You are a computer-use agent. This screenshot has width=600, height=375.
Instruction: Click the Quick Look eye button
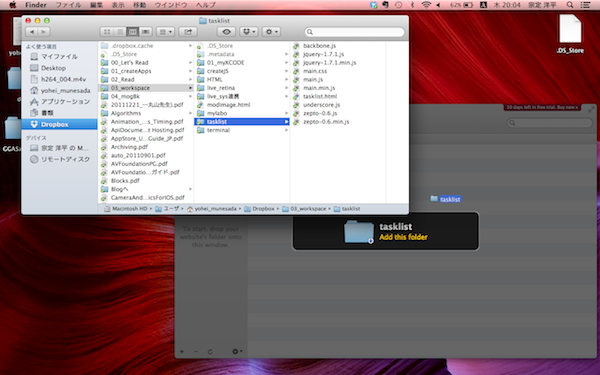click(226, 32)
